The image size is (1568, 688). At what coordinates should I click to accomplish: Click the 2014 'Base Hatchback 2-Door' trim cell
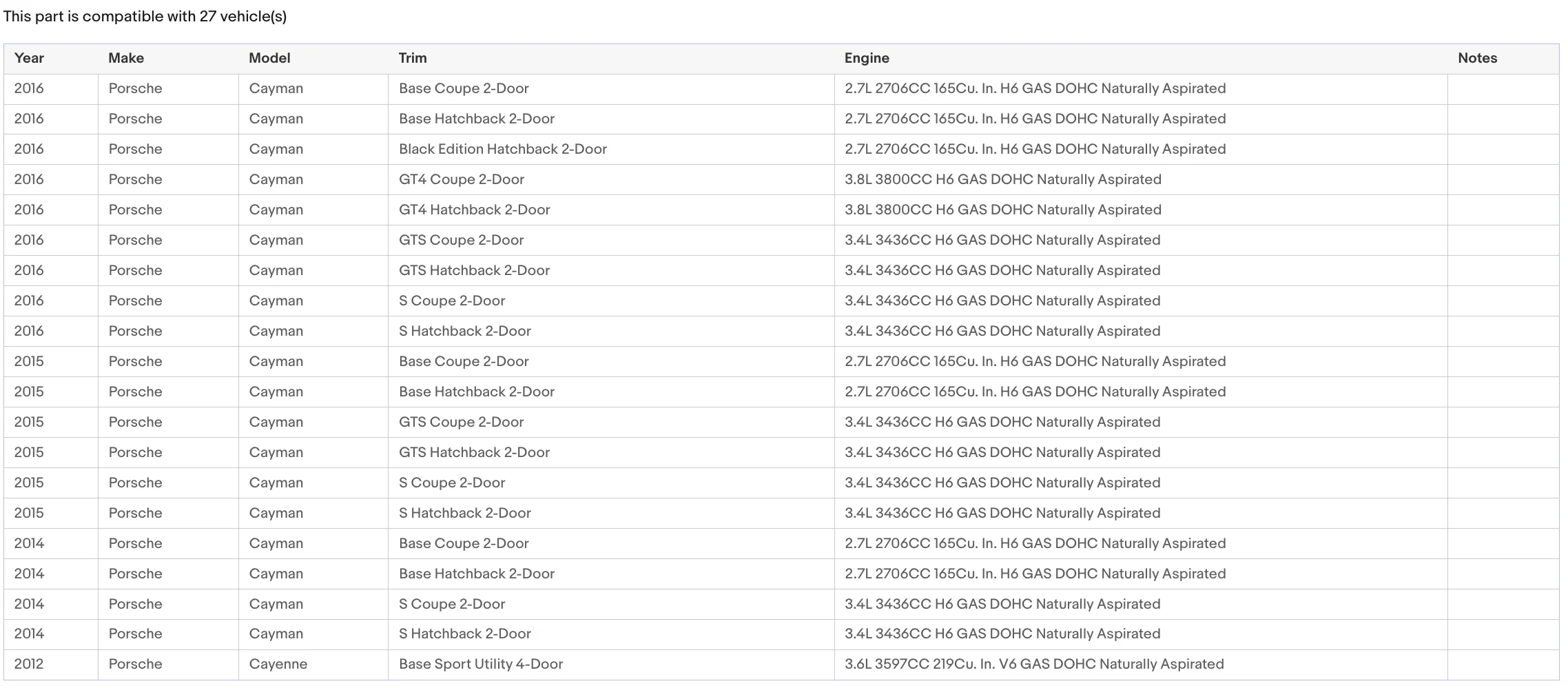pos(611,574)
